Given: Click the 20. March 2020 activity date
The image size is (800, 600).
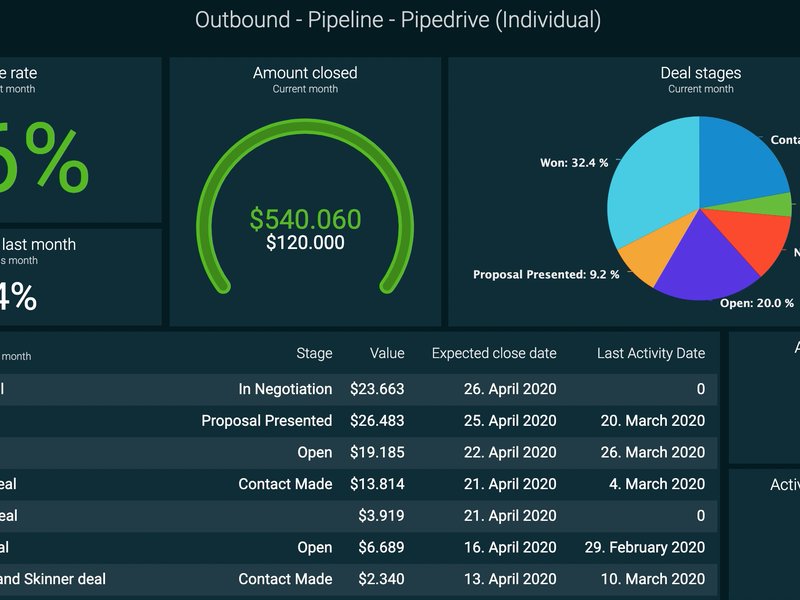Looking at the screenshot, I should (653, 421).
